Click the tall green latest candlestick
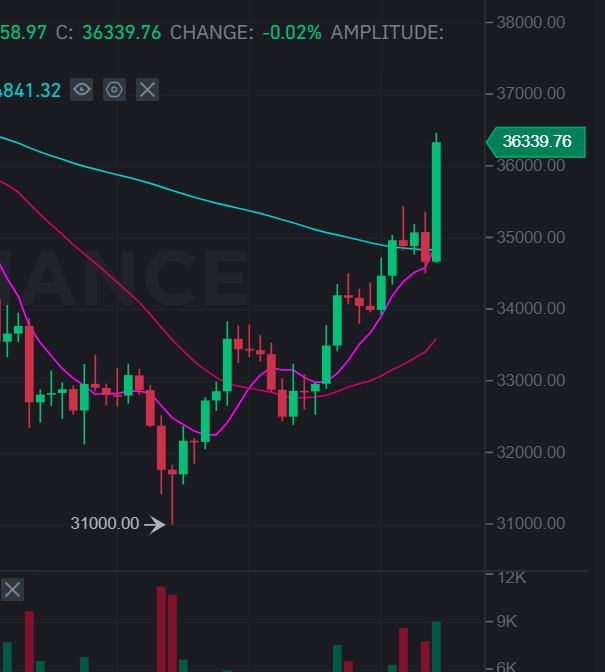The height and width of the screenshot is (672, 605). click(x=436, y=200)
